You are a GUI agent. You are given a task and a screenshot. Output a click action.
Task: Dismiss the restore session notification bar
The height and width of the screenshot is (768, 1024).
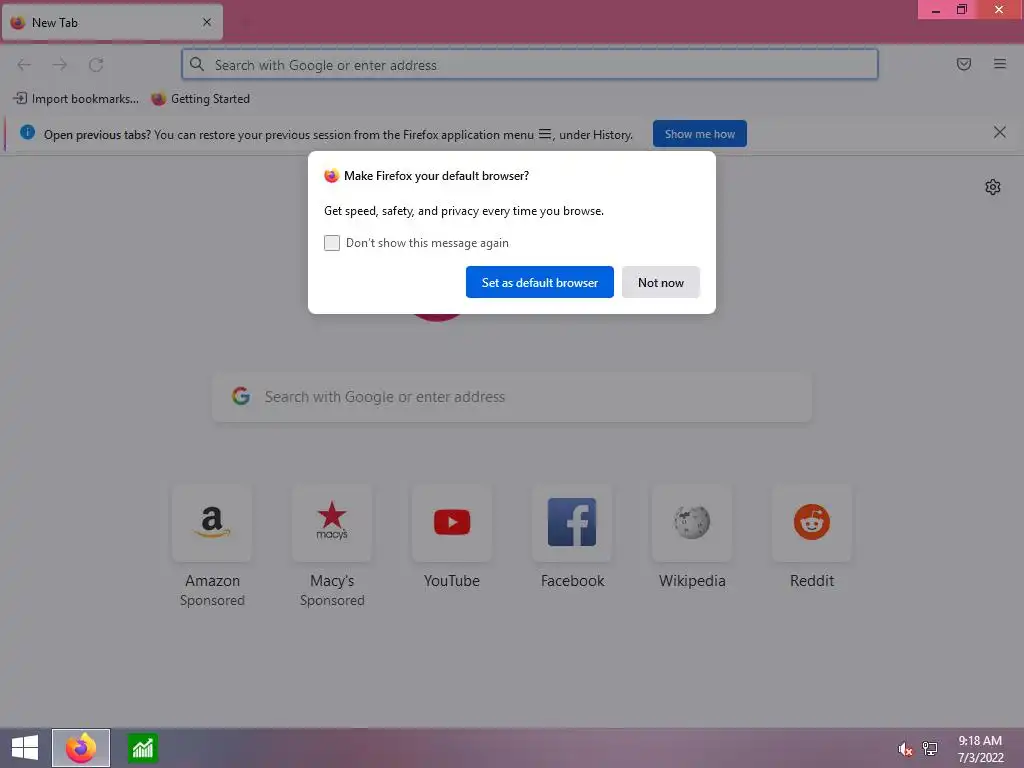pos(1000,133)
